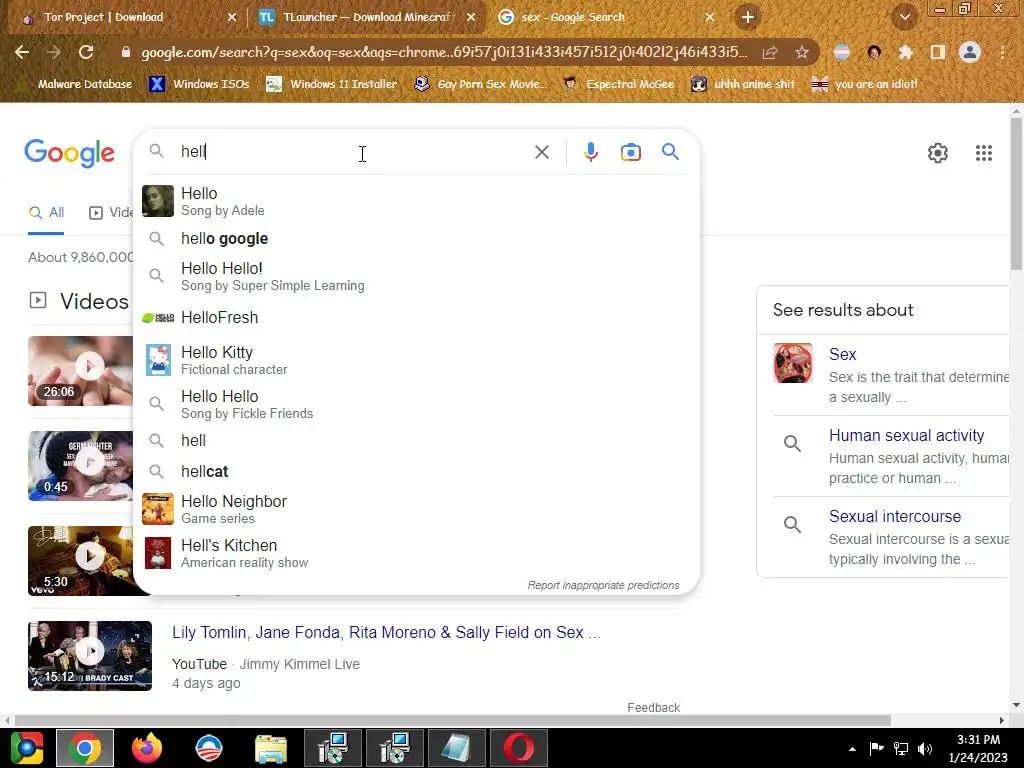Open Google quick settings gear
This screenshot has width=1024, height=768.
pos(938,153)
